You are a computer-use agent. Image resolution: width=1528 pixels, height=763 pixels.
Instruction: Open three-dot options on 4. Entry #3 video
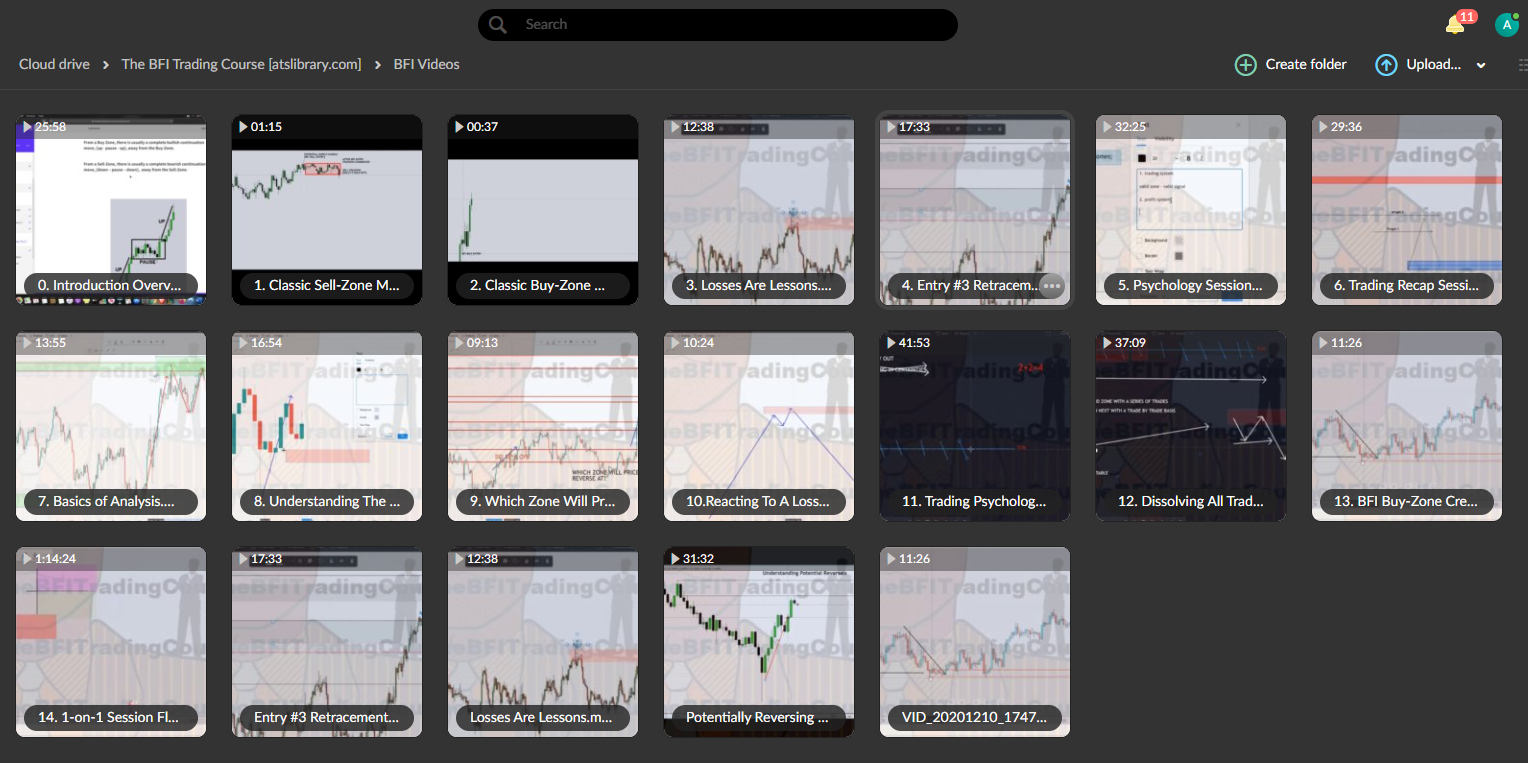point(1050,286)
